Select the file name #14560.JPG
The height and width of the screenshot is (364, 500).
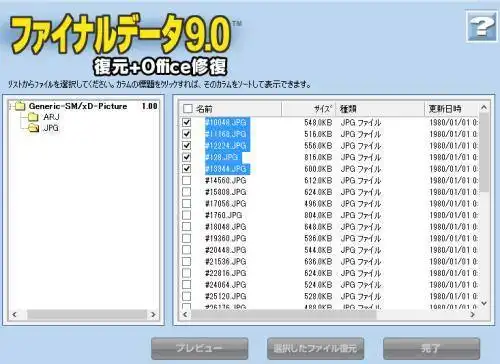[x=226, y=180]
